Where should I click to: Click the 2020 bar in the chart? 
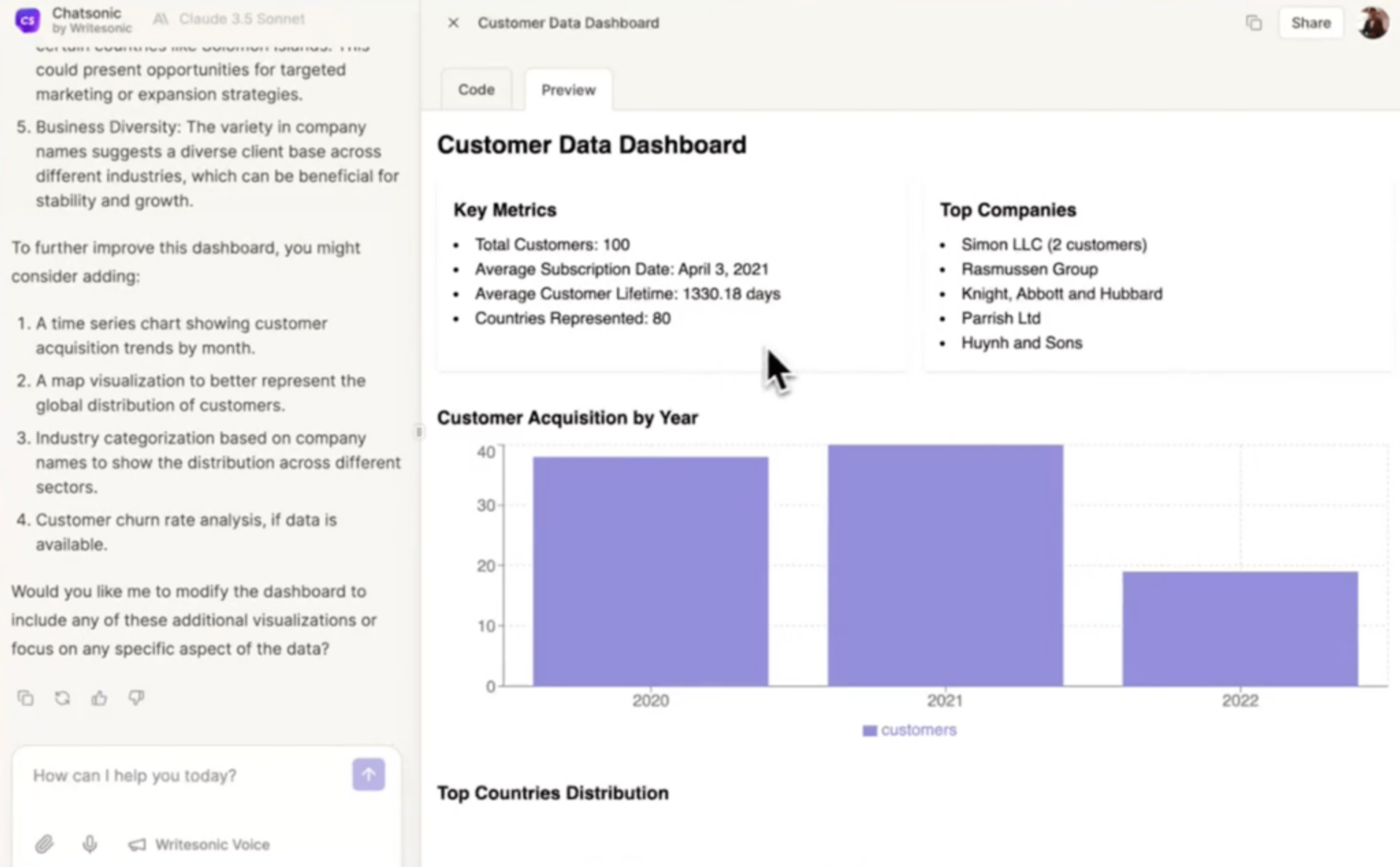[x=650, y=571]
